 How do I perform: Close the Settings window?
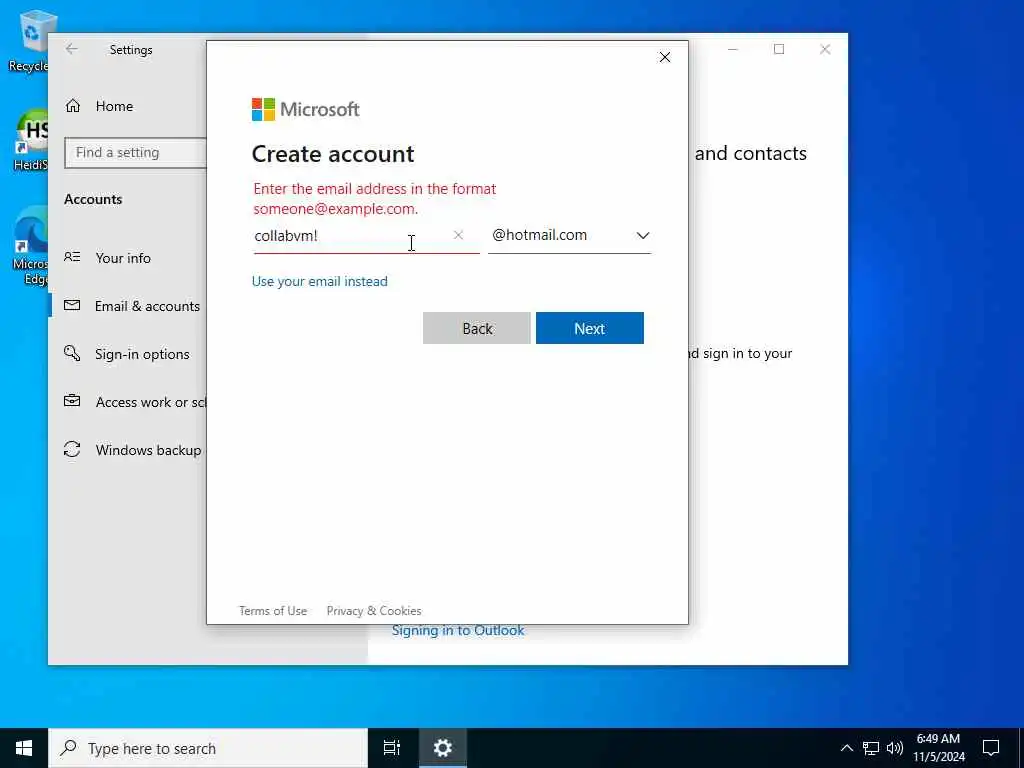(825, 49)
